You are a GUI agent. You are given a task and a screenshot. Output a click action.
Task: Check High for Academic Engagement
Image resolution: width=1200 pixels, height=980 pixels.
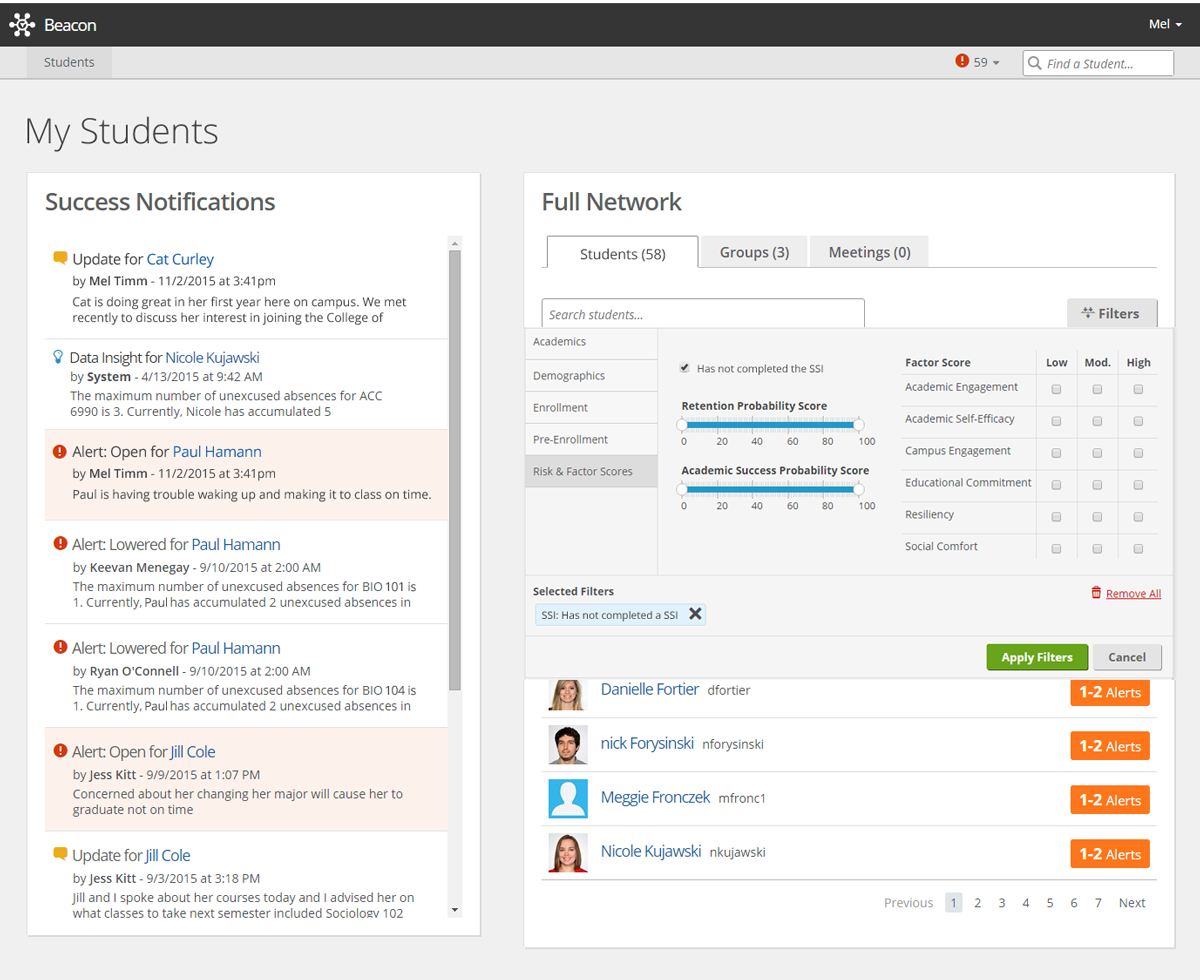coord(1138,389)
